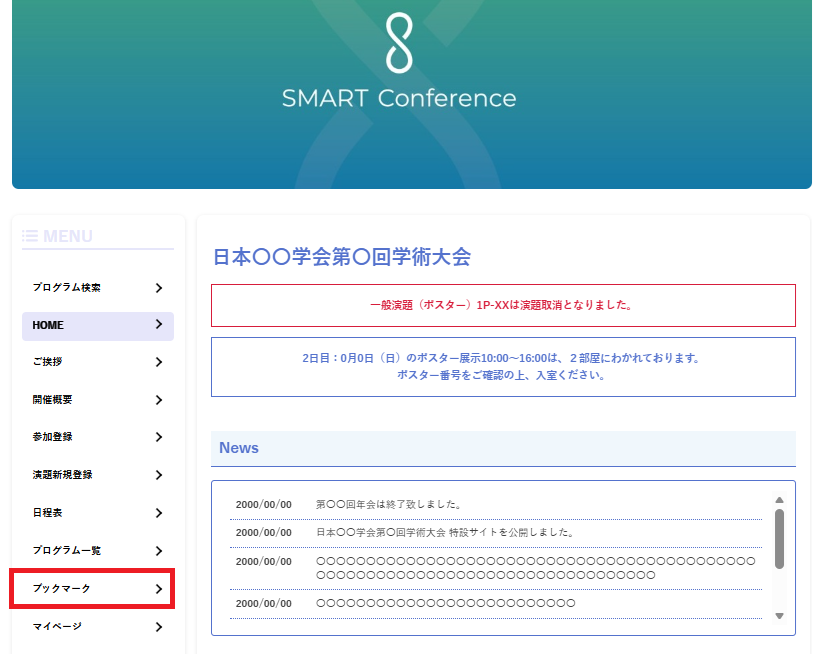Click chevron arrow beside マイページ
The width and height of the screenshot is (824, 654).
tap(159, 627)
